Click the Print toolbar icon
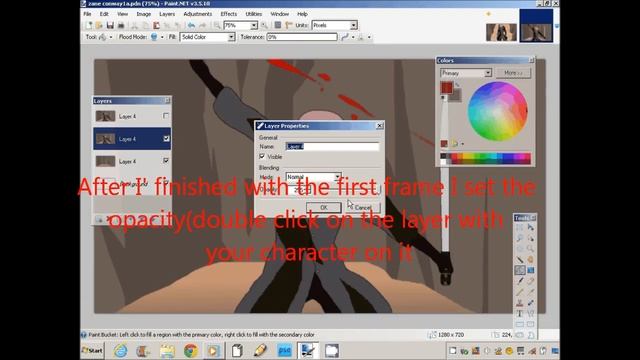 tap(121, 25)
